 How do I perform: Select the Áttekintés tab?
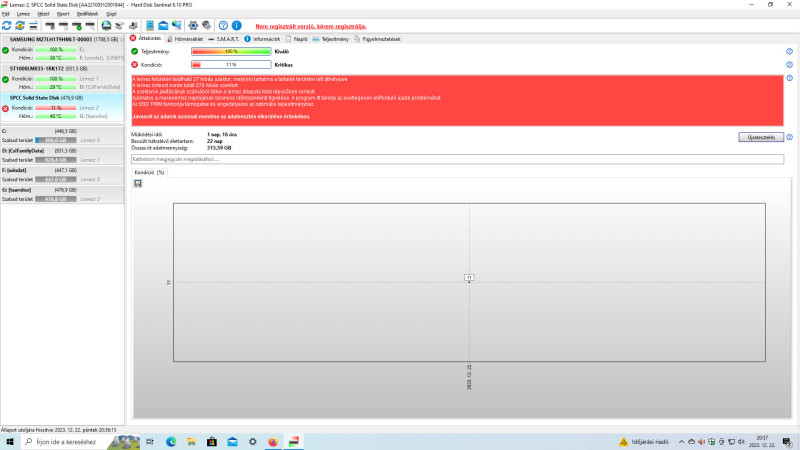(x=146, y=38)
